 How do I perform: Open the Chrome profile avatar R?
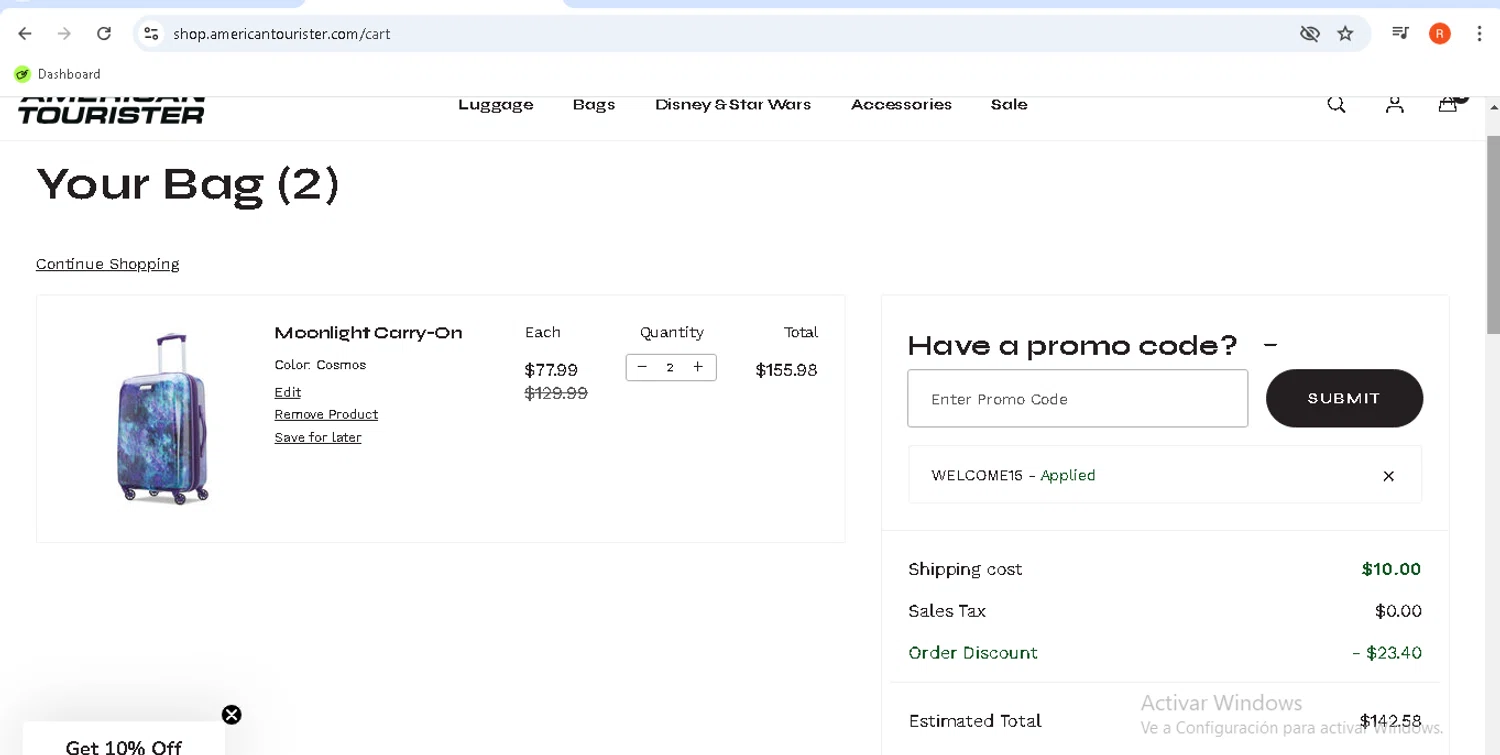point(1440,34)
